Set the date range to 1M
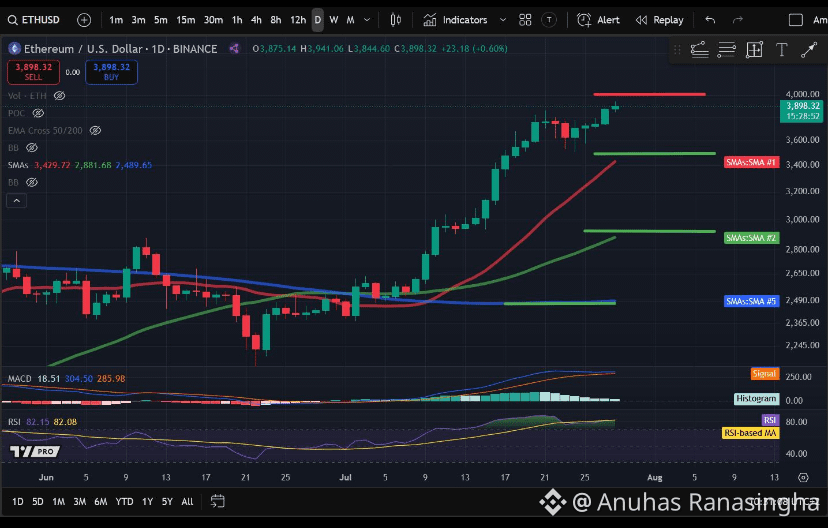This screenshot has width=828, height=528. pos(59,502)
